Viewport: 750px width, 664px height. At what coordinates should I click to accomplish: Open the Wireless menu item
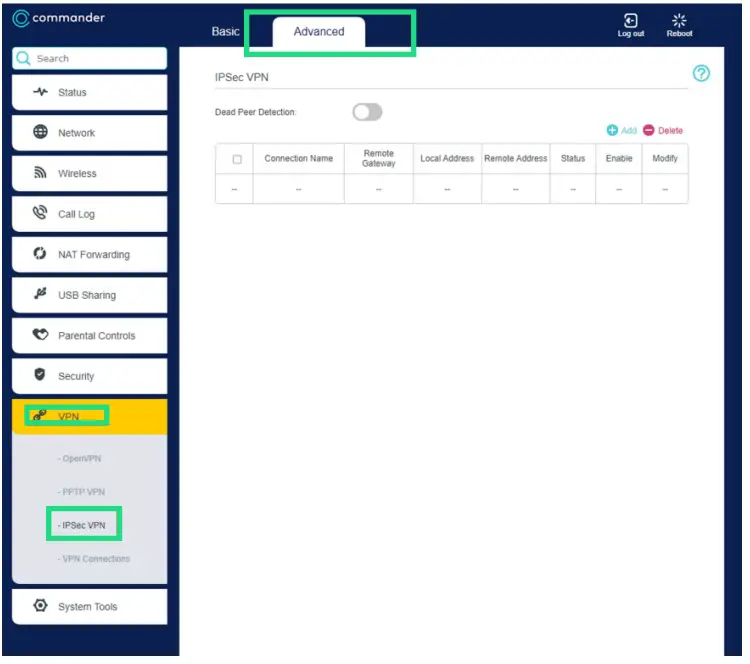(x=90, y=173)
